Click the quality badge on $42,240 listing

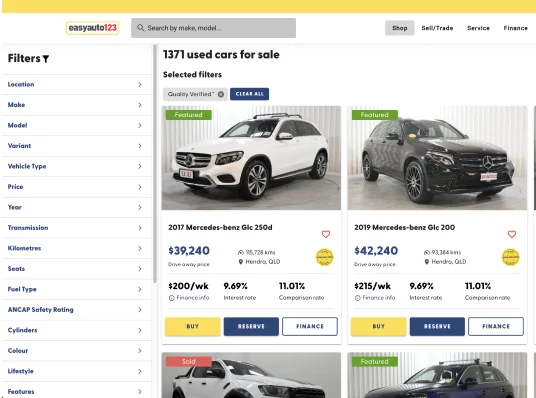point(510,257)
